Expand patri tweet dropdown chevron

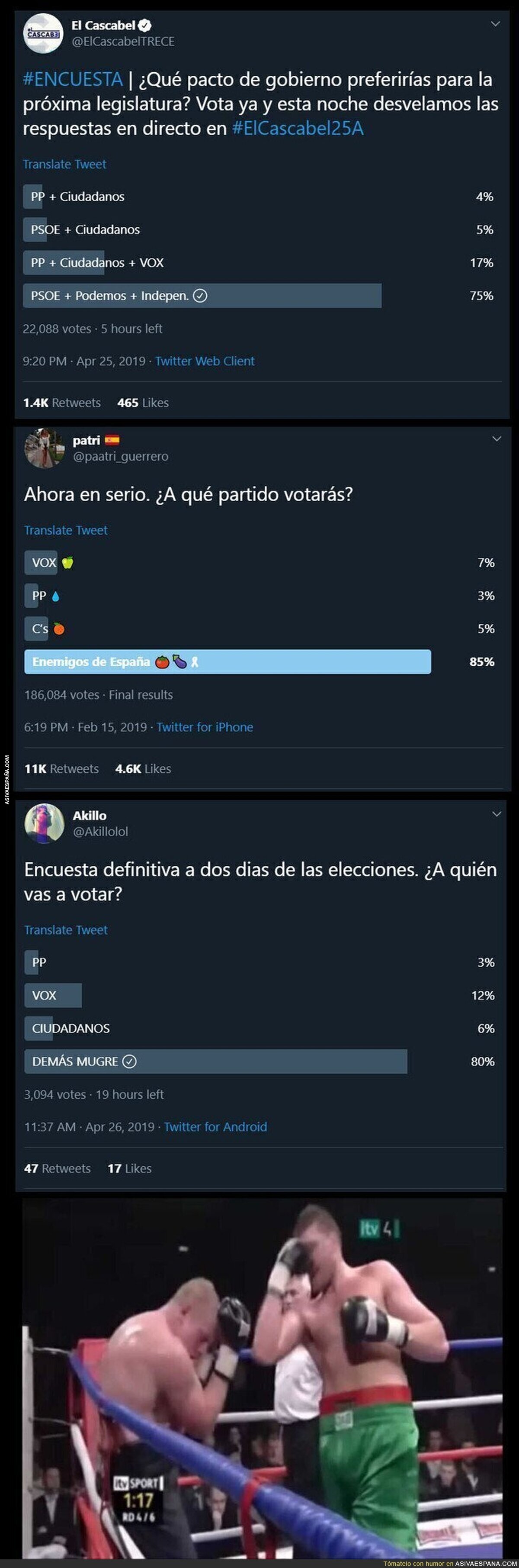point(497,439)
